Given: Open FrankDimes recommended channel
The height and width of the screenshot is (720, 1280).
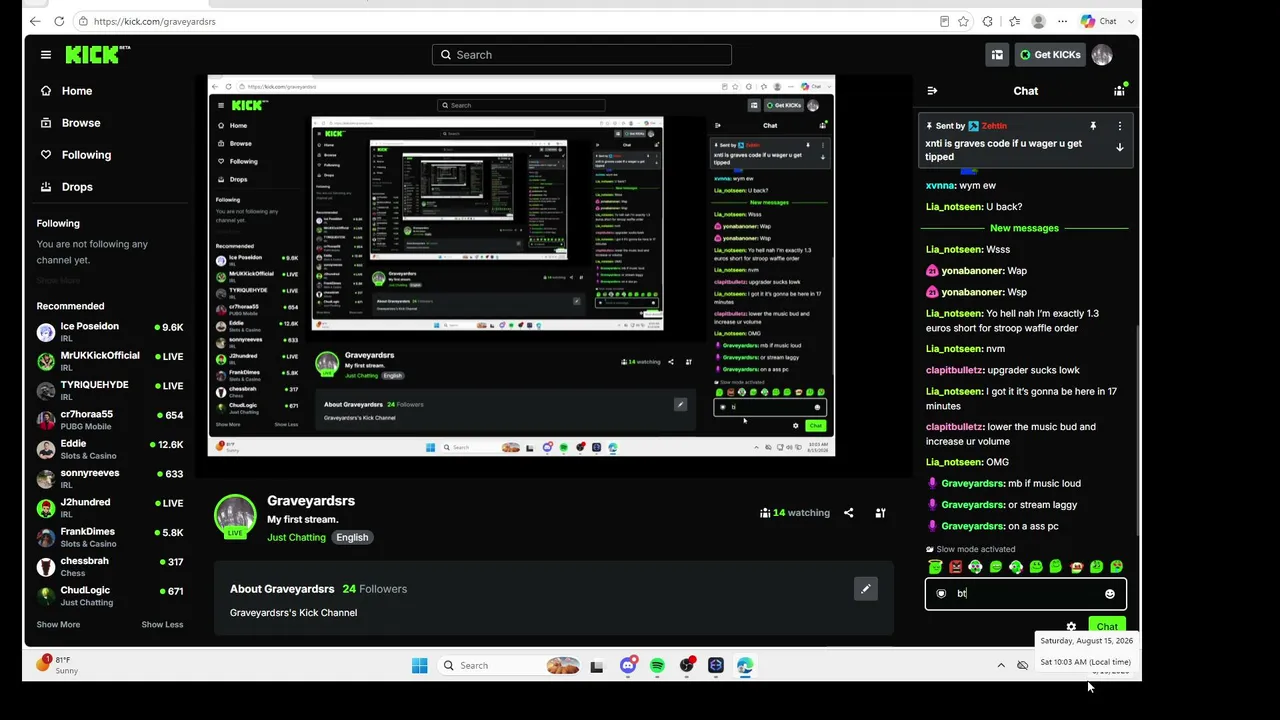Looking at the screenshot, I should (110, 537).
